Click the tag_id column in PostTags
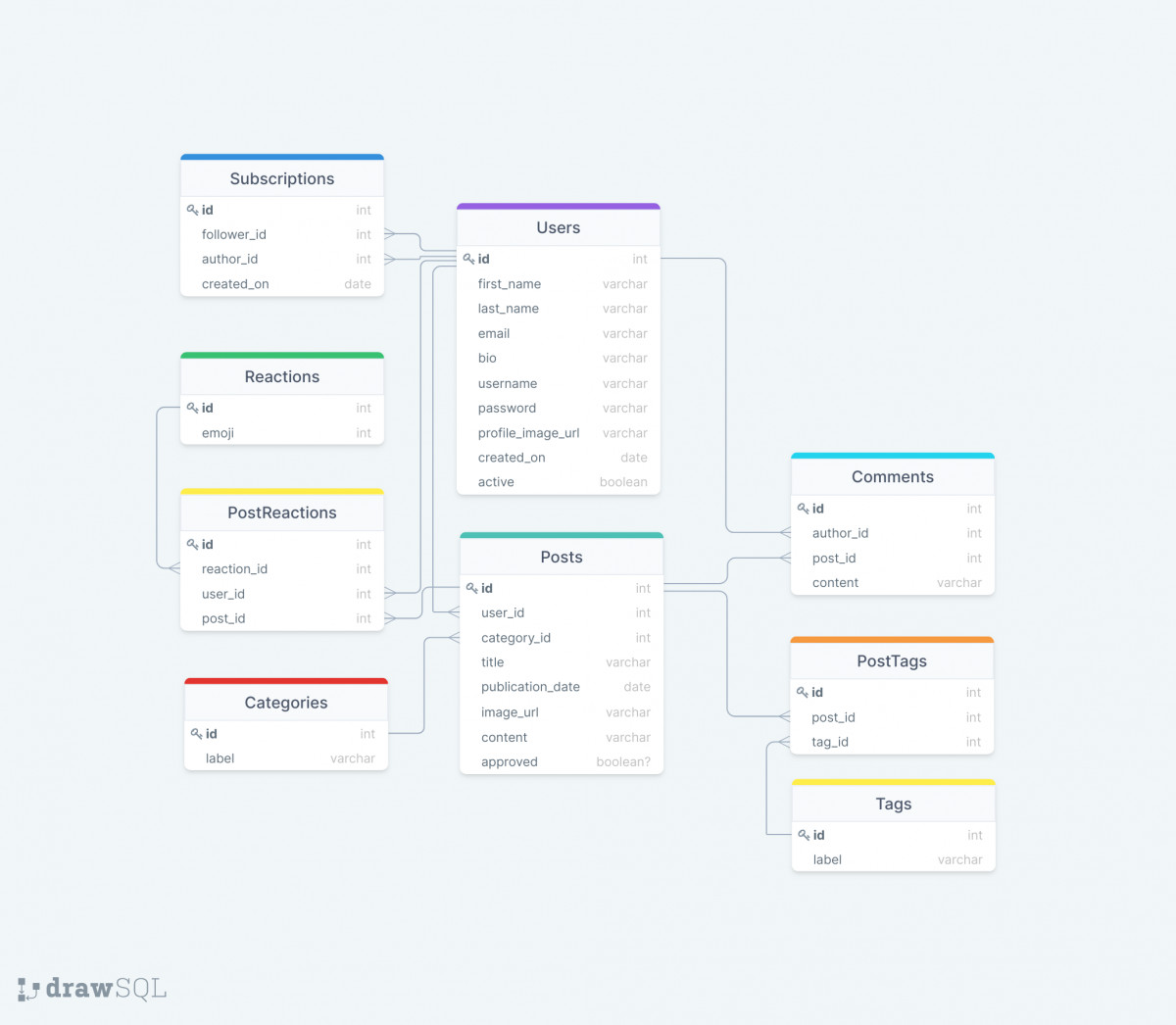Viewport: 1176px width, 1025px height. 892,742
